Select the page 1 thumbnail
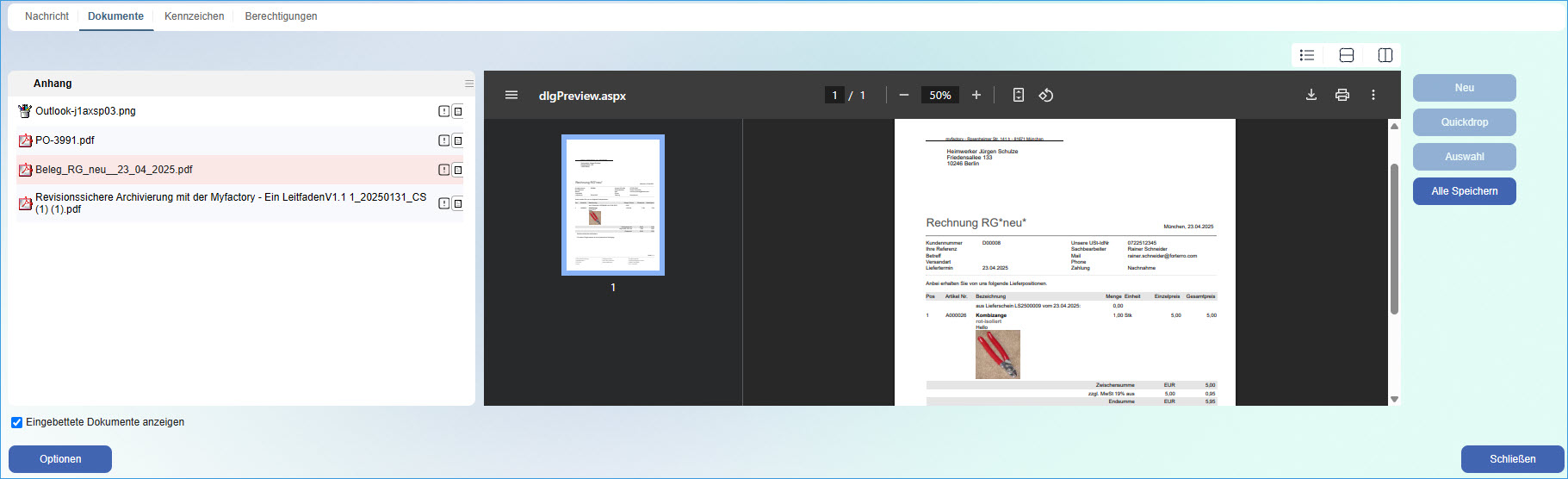1568x479 pixels. point(612,205)
